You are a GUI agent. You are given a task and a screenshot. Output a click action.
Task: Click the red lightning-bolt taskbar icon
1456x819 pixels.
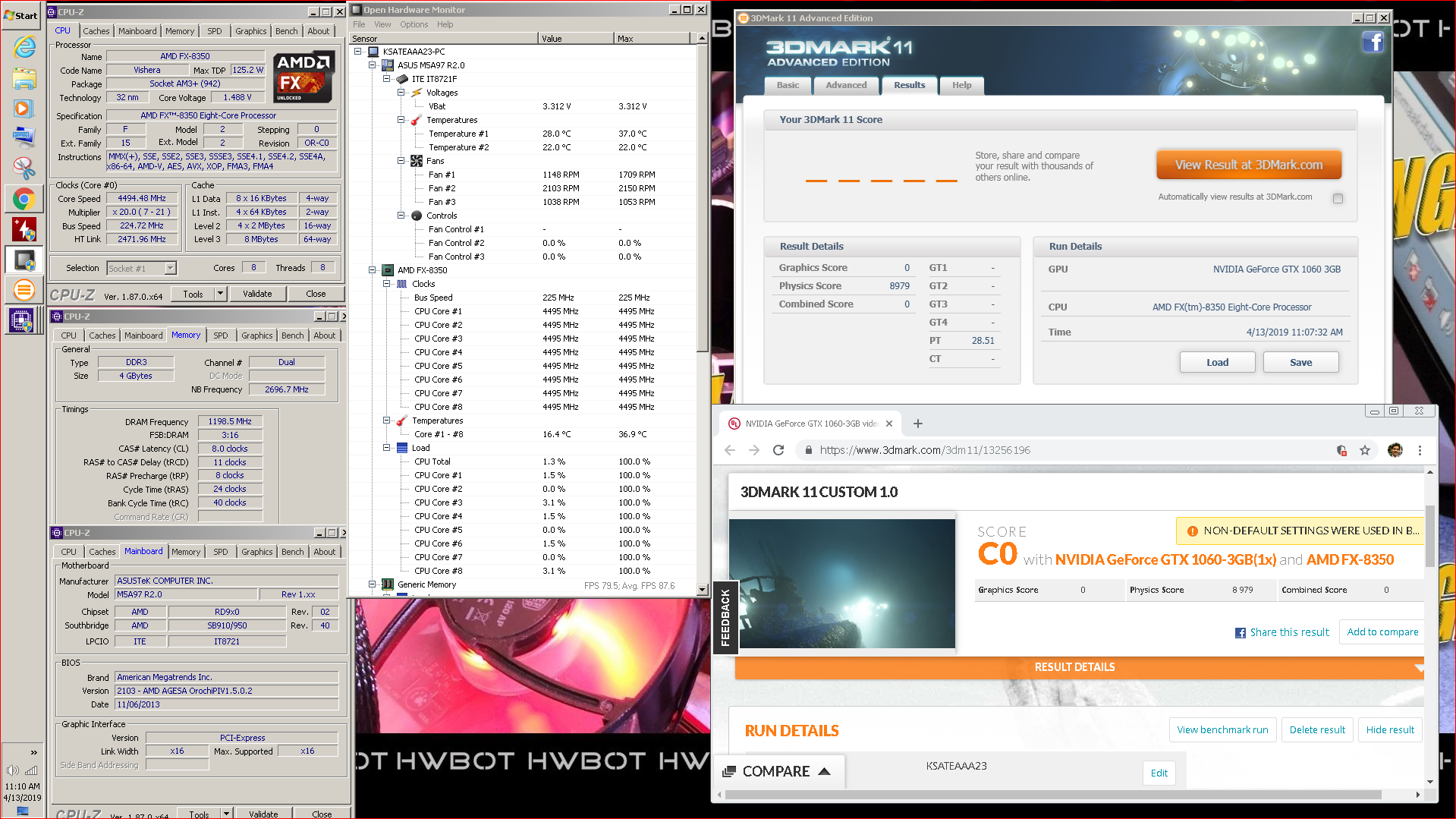point(24,229)
